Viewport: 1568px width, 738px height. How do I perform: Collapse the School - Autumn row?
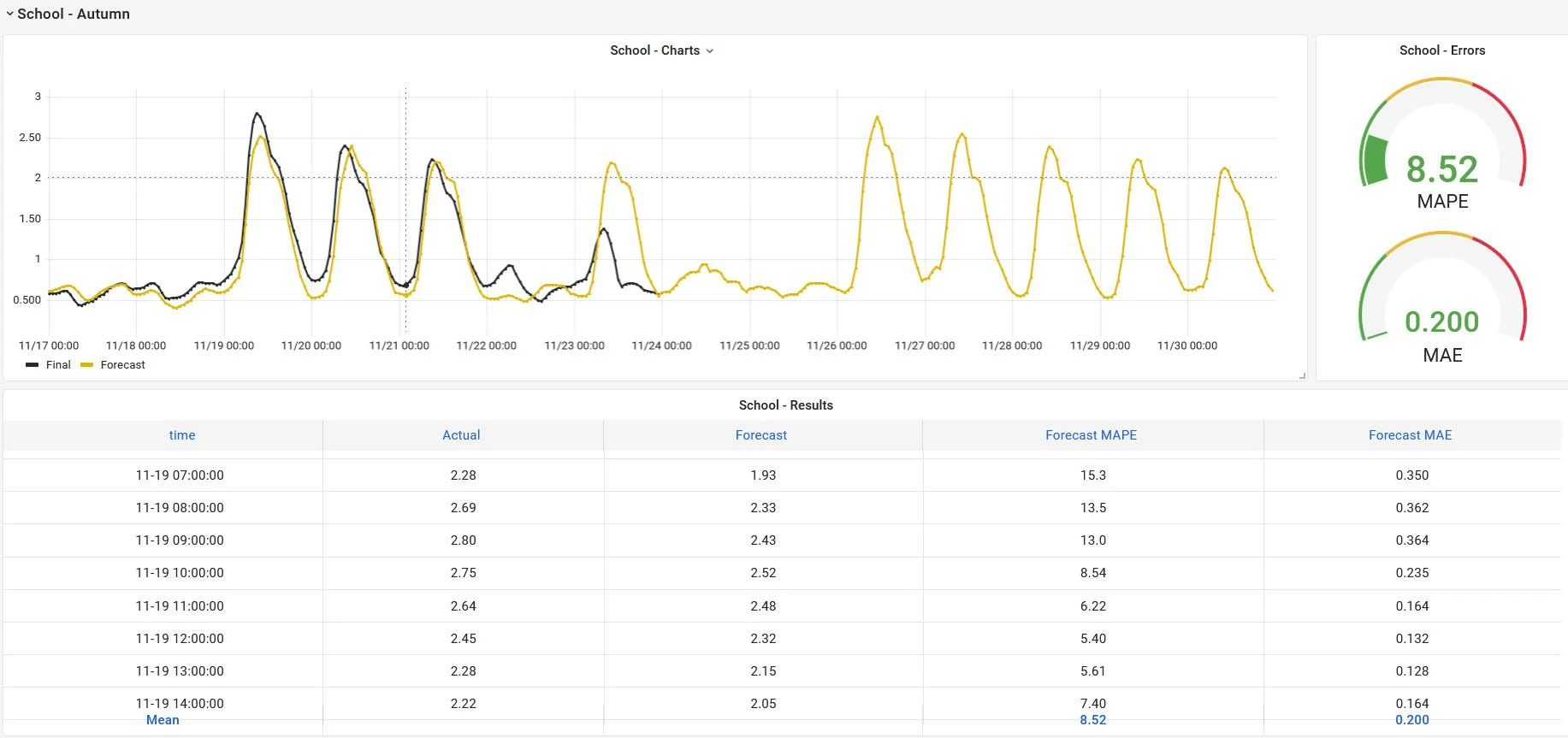click(68, 14)
